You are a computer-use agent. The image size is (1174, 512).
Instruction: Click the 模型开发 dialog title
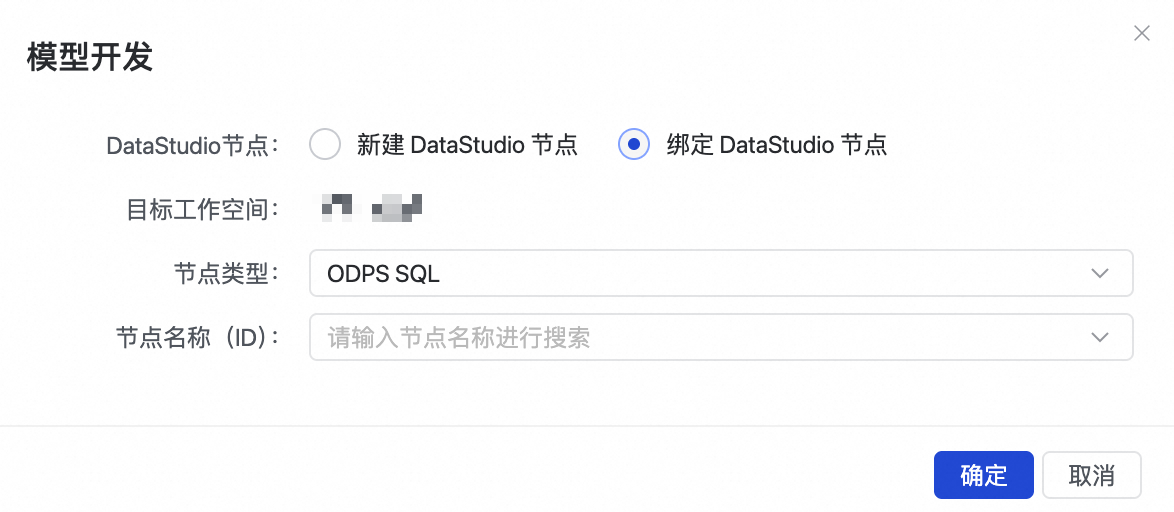tap(89, 57)
